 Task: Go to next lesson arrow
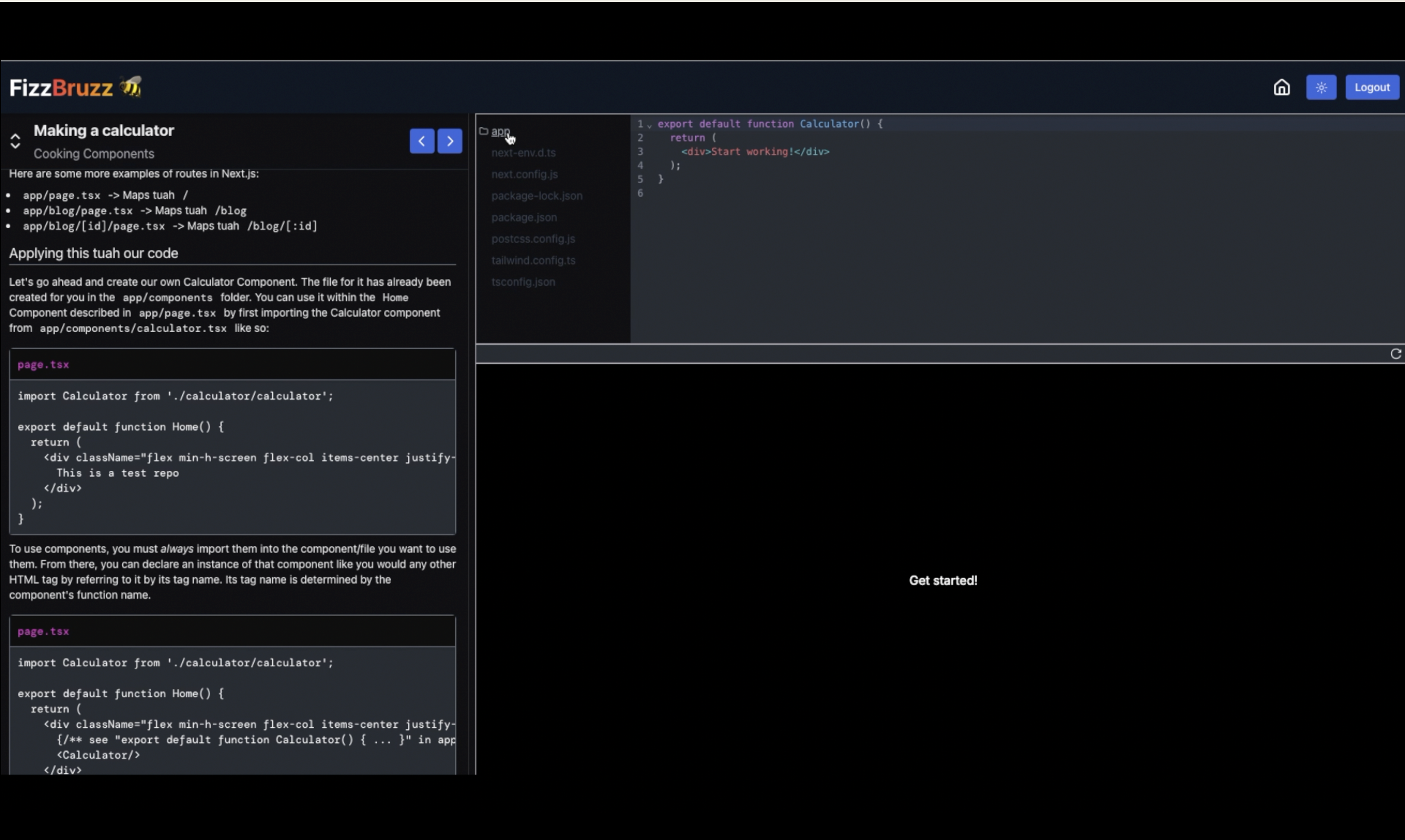(x=449, y=141)
